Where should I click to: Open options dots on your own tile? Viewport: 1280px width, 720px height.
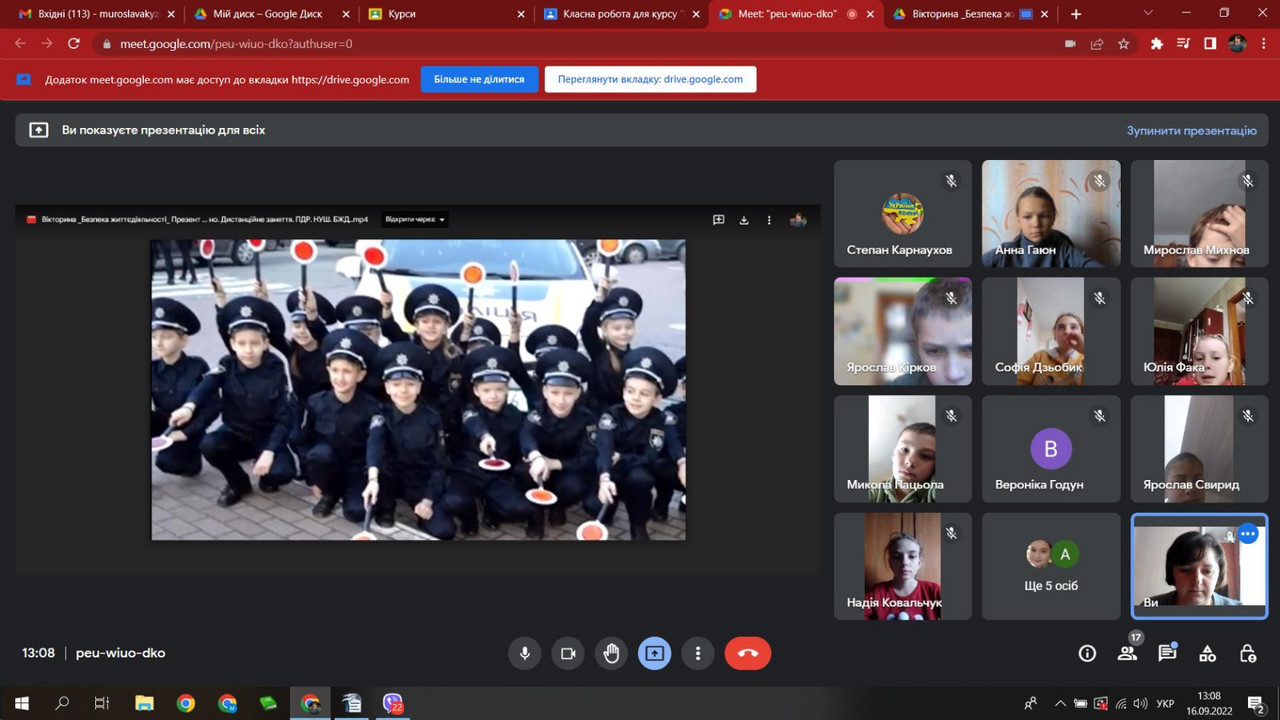(x=1247, y=534)
